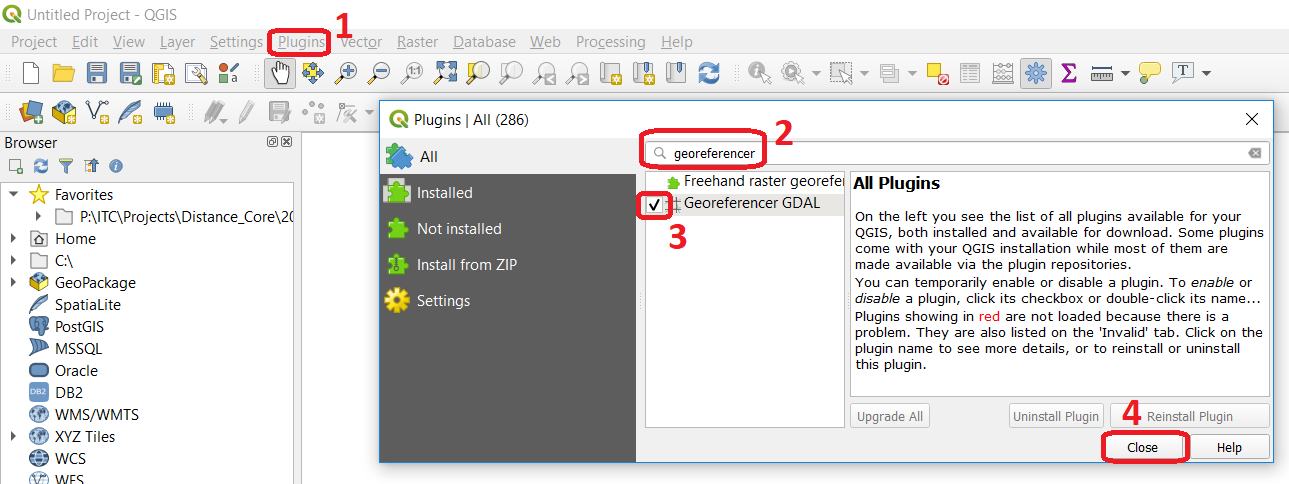Switch to the Not installed tab
1289x484 pixels.
(508, 229)
